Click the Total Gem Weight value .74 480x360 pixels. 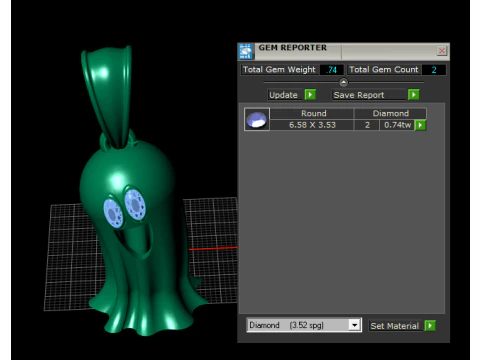(331, 70)
